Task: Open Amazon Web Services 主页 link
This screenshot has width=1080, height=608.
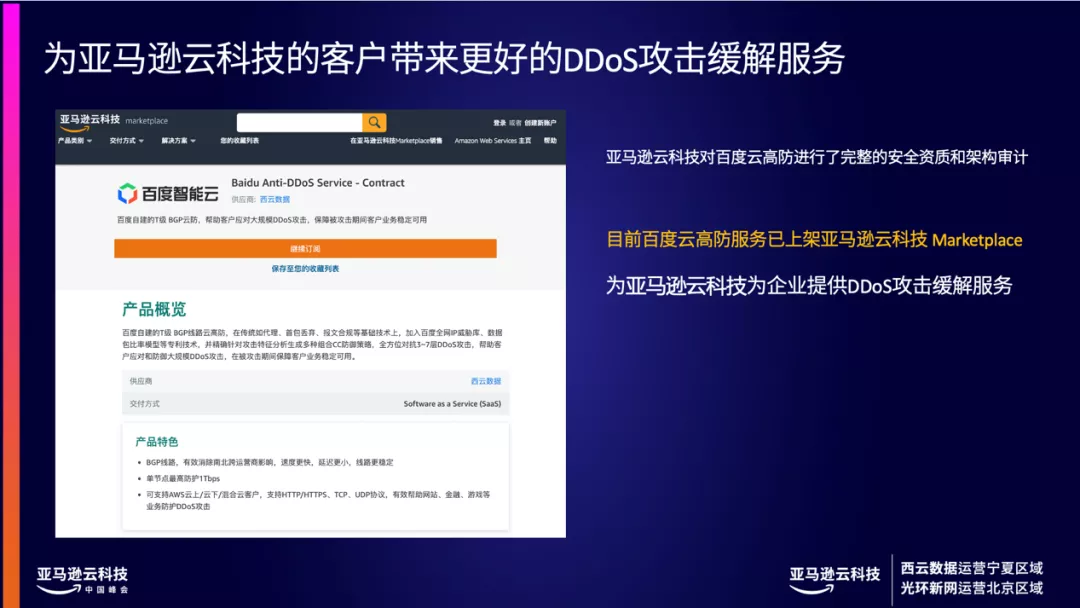Action: [x=492, y=140]
